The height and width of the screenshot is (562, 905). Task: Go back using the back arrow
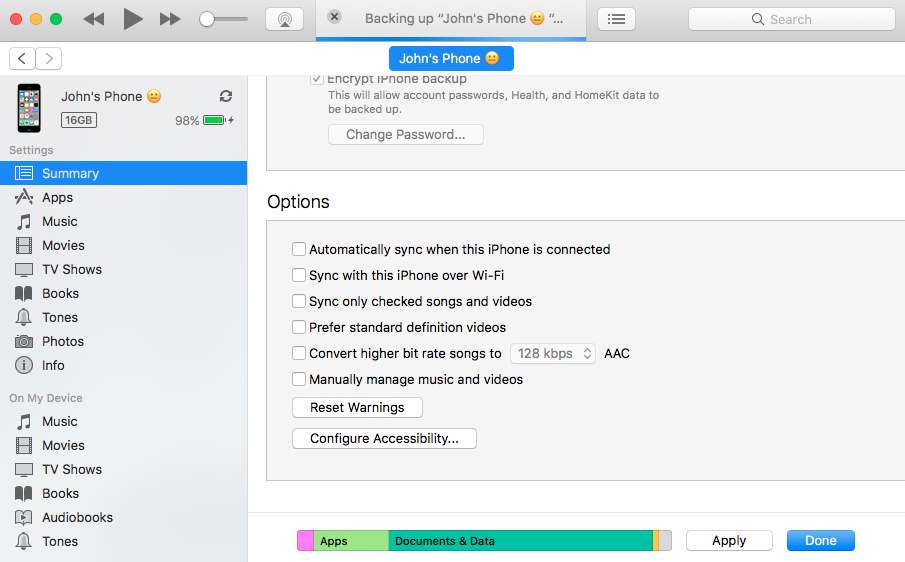23,59
